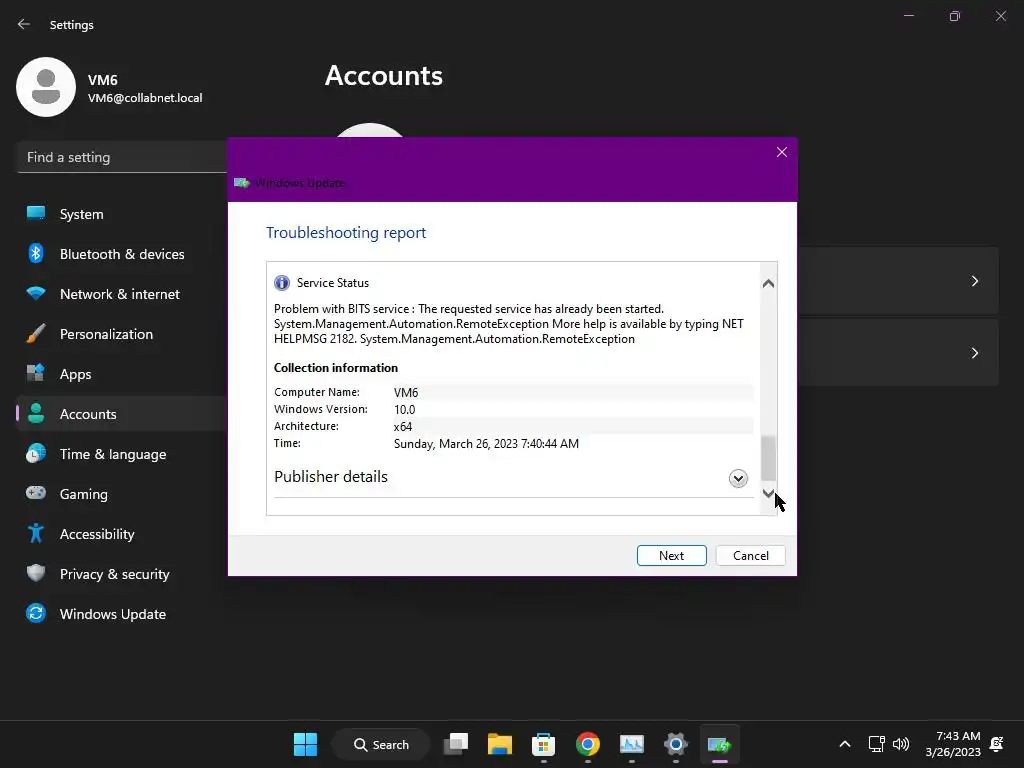This screenshot has width=1024, height=768.
Task: Click the Troubleshooting report heading
Action: coord(346,232)
